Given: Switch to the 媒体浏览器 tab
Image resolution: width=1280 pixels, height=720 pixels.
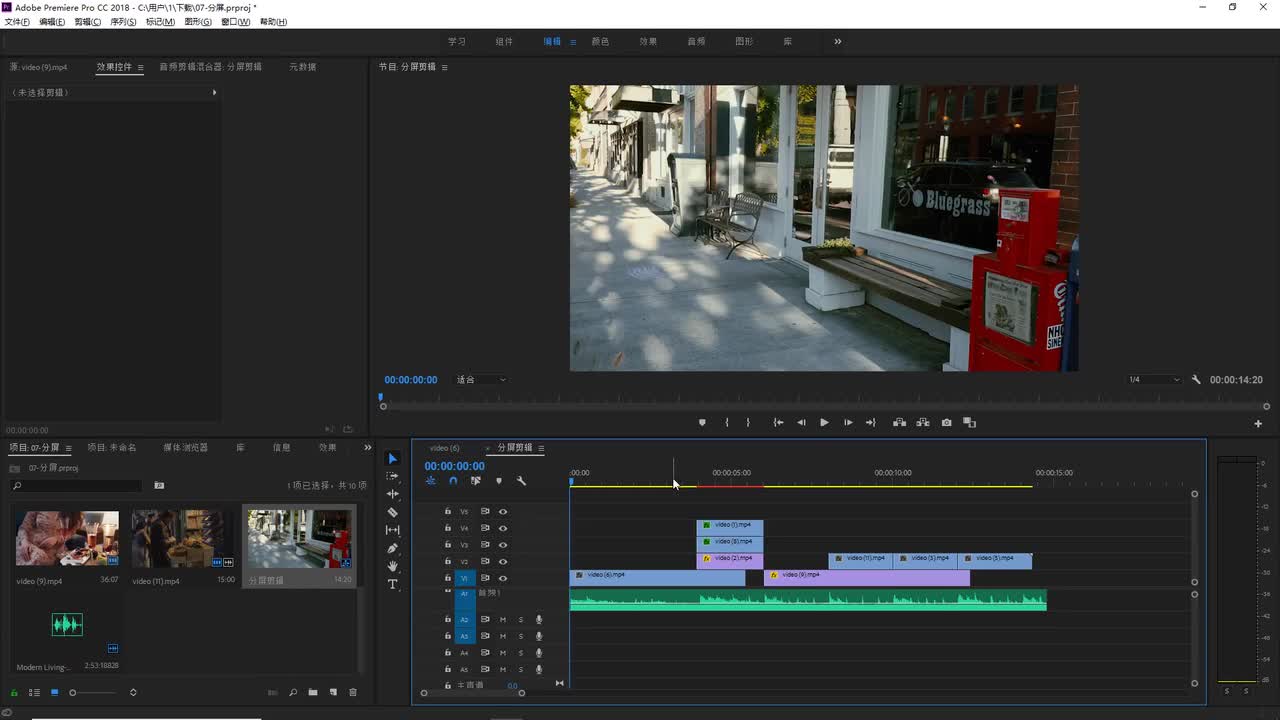Looking at the screenshot, I should [185, 447].
